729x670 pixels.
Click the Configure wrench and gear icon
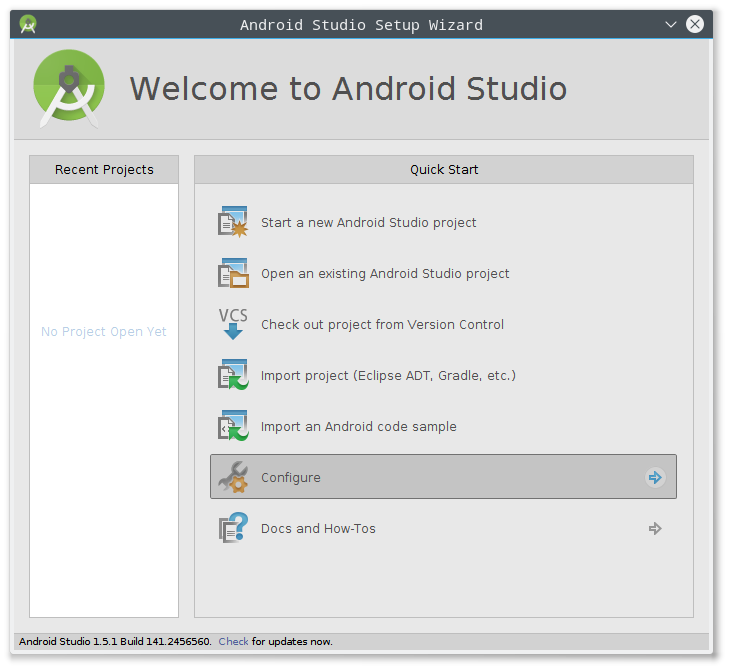pos(233,477)
